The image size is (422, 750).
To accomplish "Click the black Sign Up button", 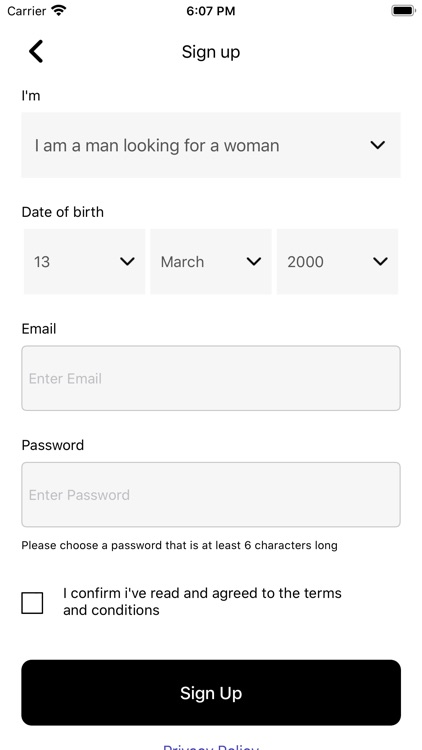I will pos(211,693).
